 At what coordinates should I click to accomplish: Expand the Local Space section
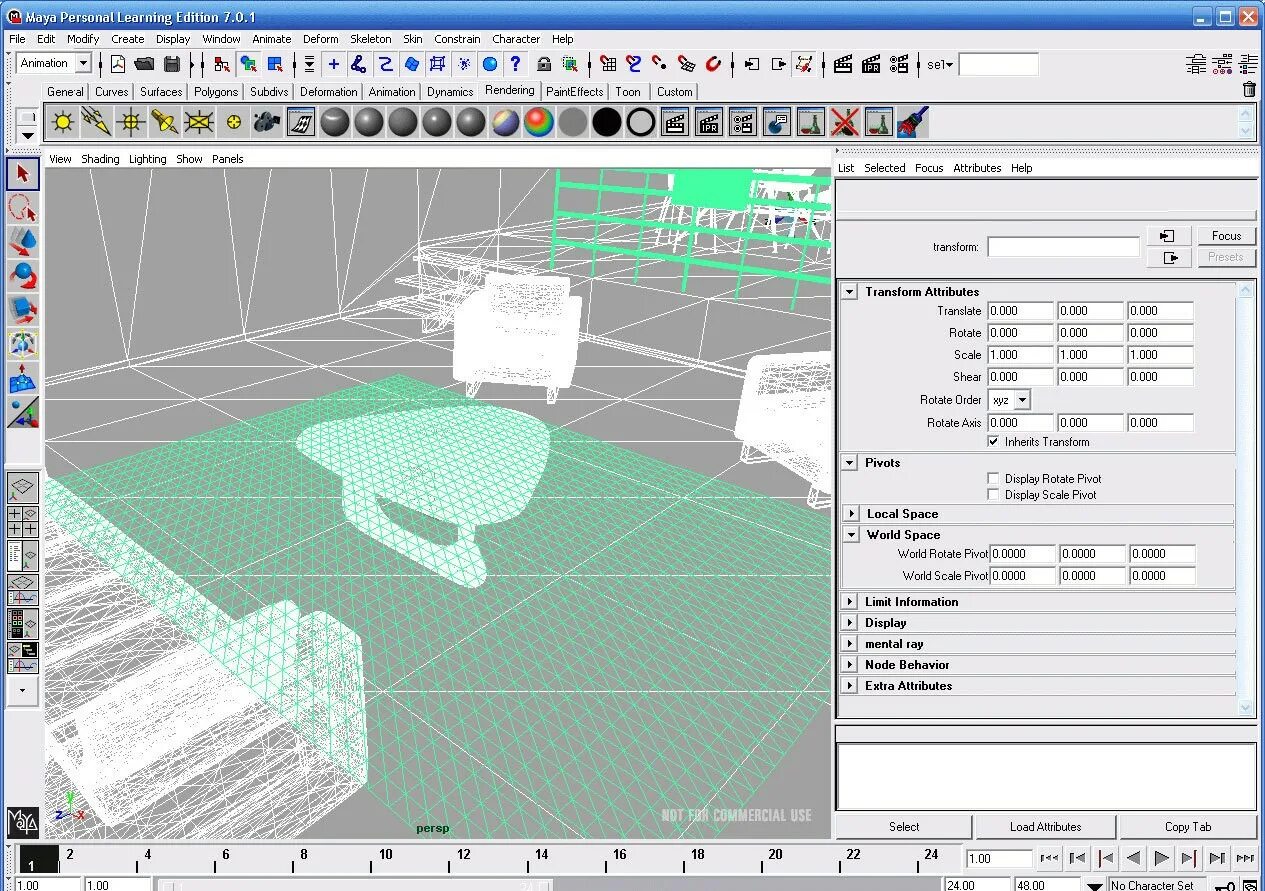point(852,514)
